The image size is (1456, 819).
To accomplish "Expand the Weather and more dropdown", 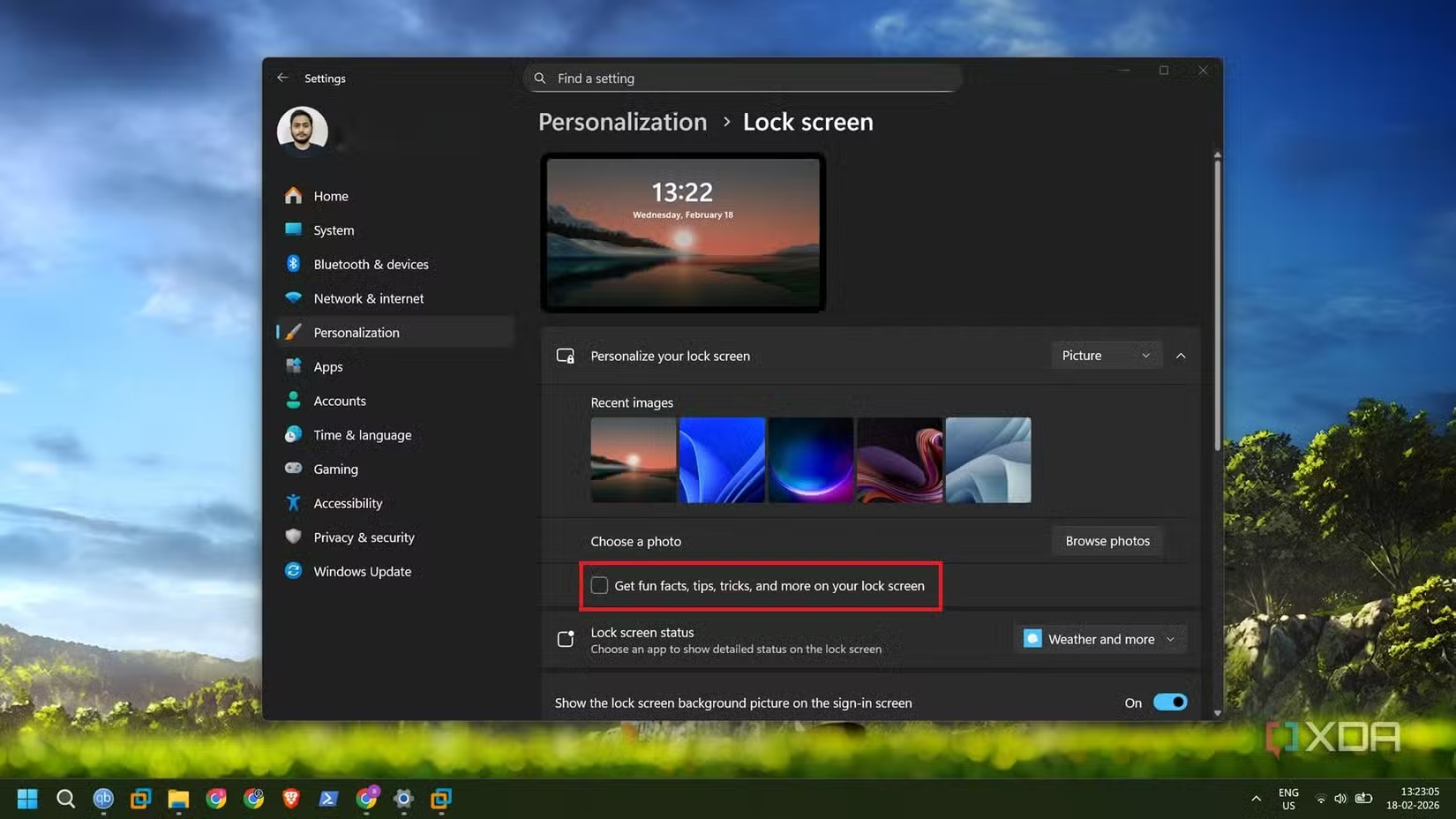I will point(1100,639).
